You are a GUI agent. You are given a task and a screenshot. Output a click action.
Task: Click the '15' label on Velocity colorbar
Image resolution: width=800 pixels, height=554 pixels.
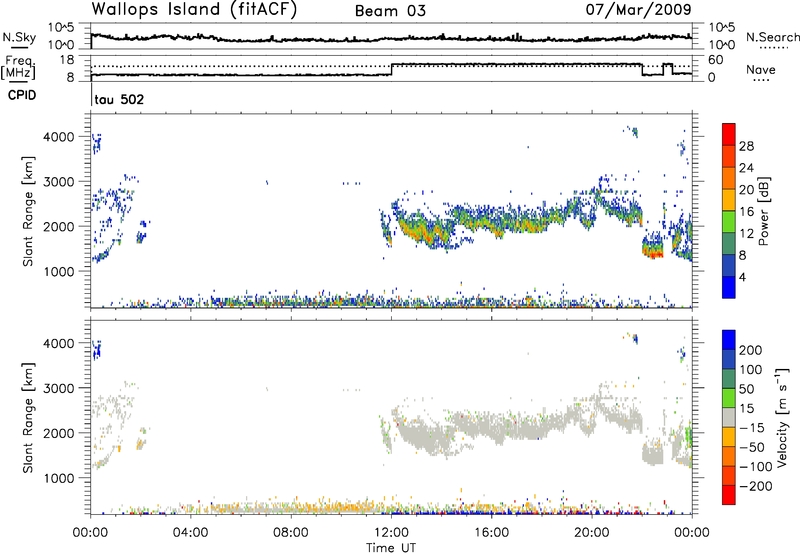coord(746,409)
